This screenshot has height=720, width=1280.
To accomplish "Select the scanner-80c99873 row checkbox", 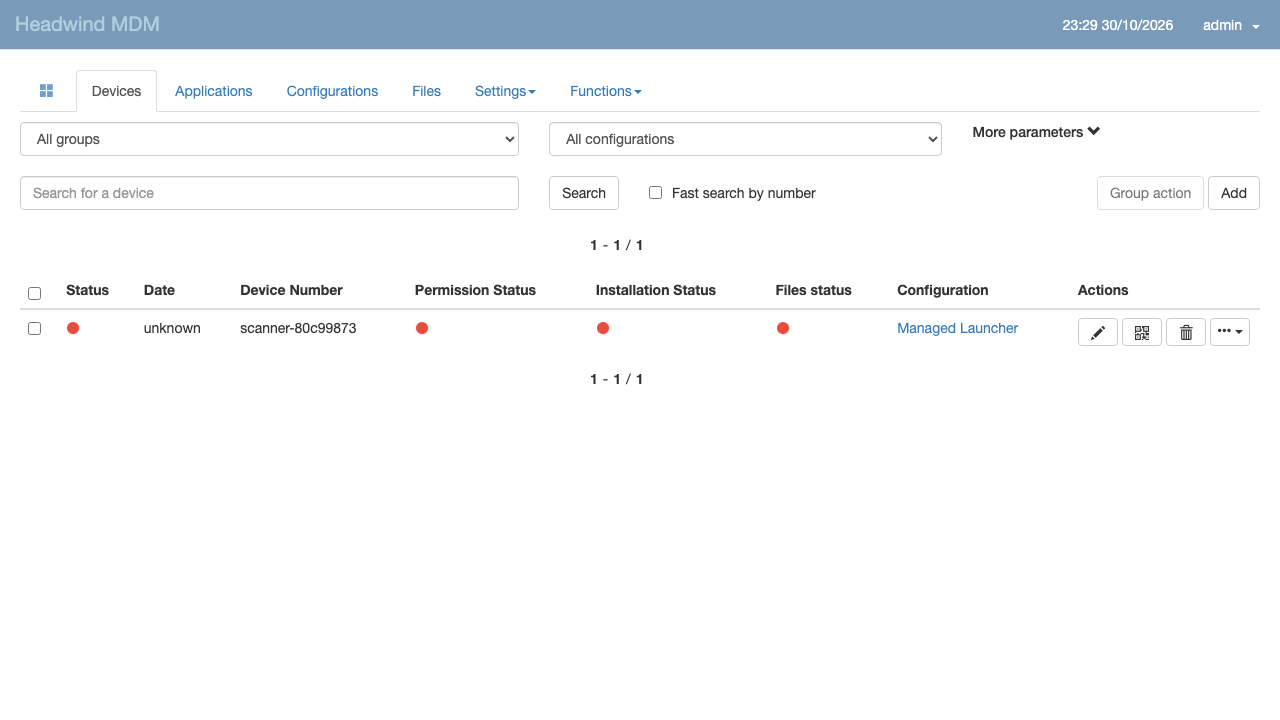I will click(35, 328).
